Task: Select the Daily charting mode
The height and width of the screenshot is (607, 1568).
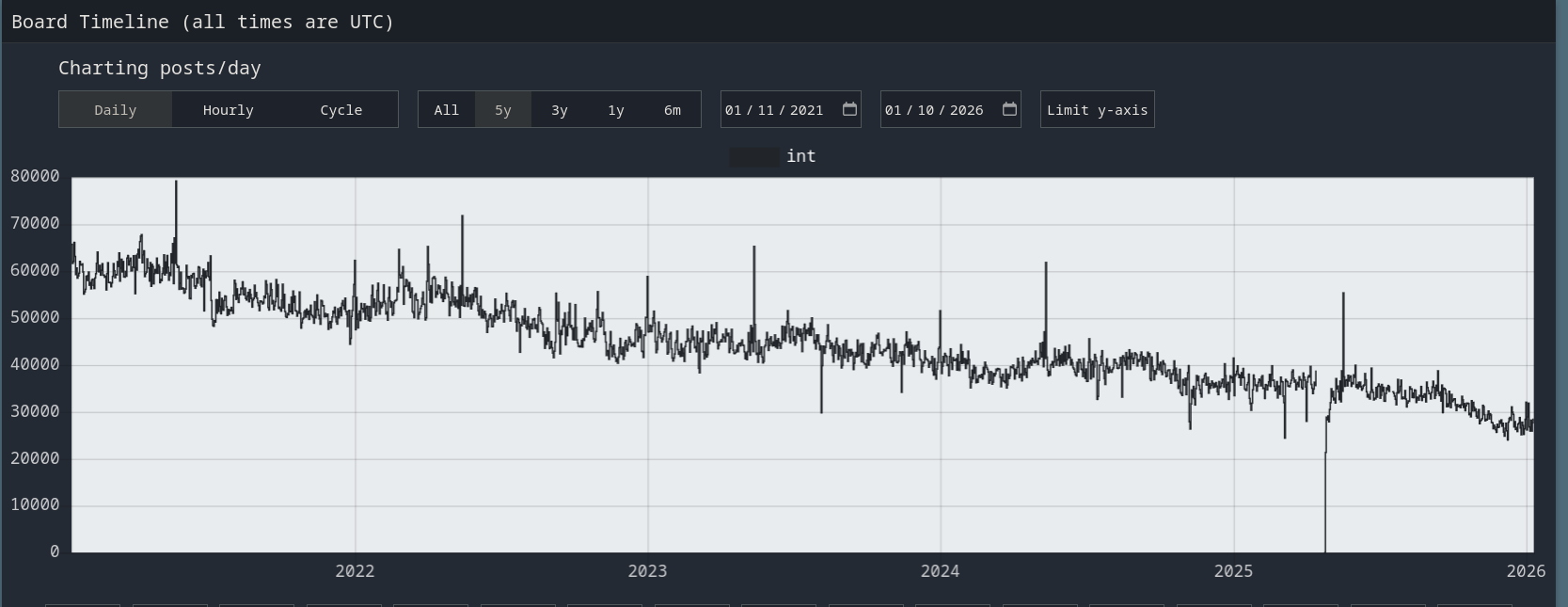Action: tap(115, 110)
